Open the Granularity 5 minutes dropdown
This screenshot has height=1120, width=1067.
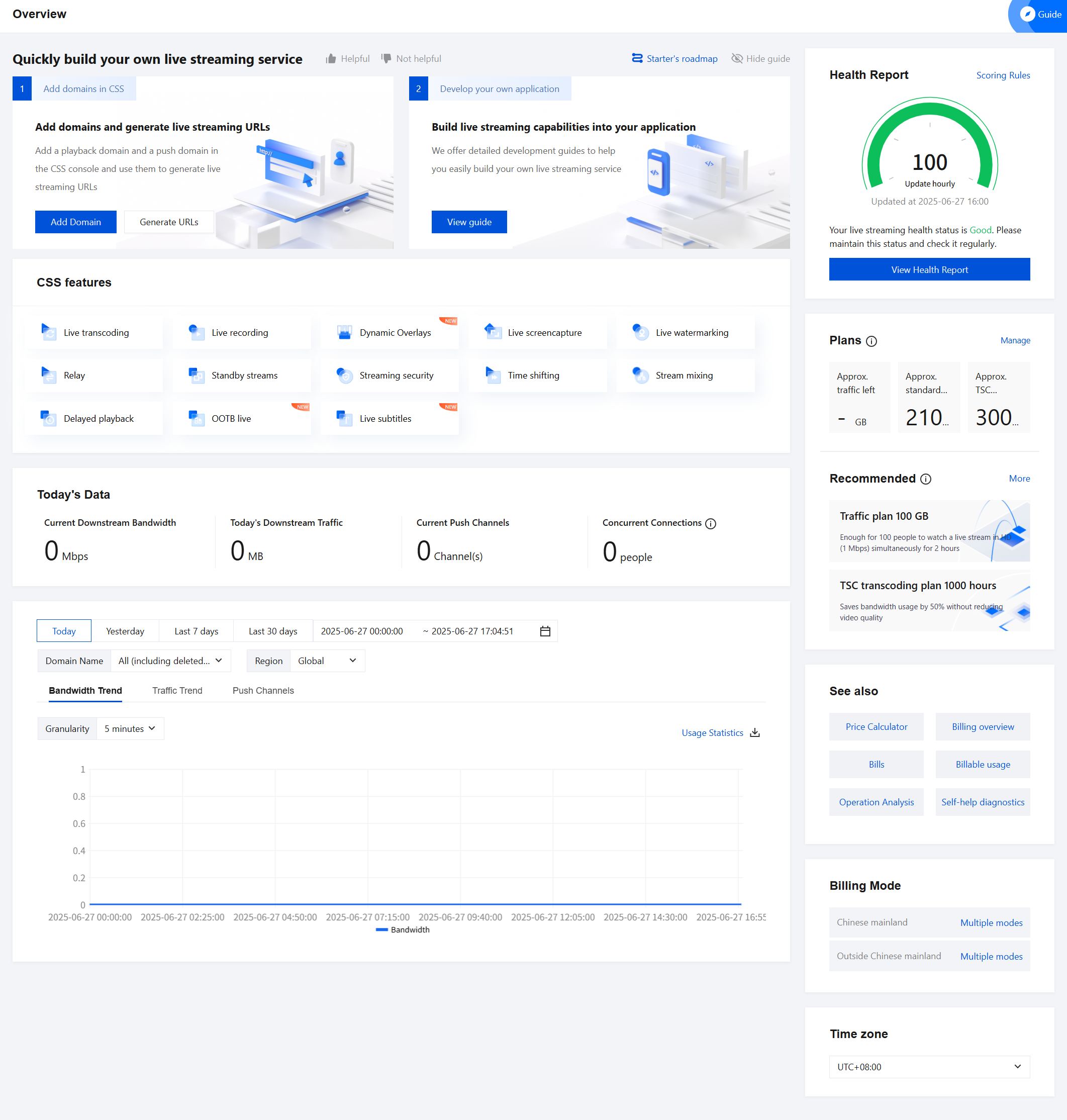tap(130, 729)
